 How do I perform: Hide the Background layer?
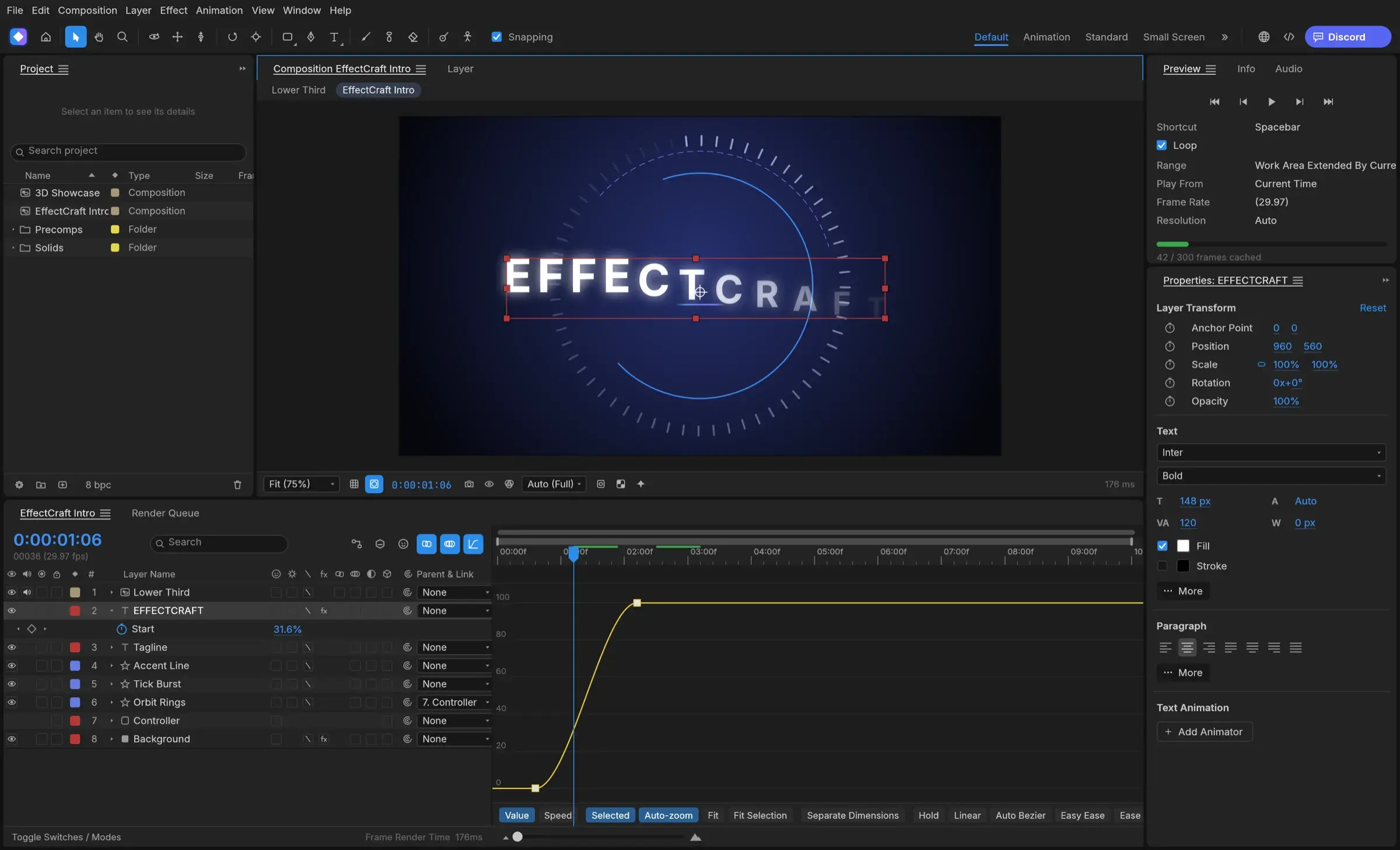pyautogui.click(x=12, y=739)
